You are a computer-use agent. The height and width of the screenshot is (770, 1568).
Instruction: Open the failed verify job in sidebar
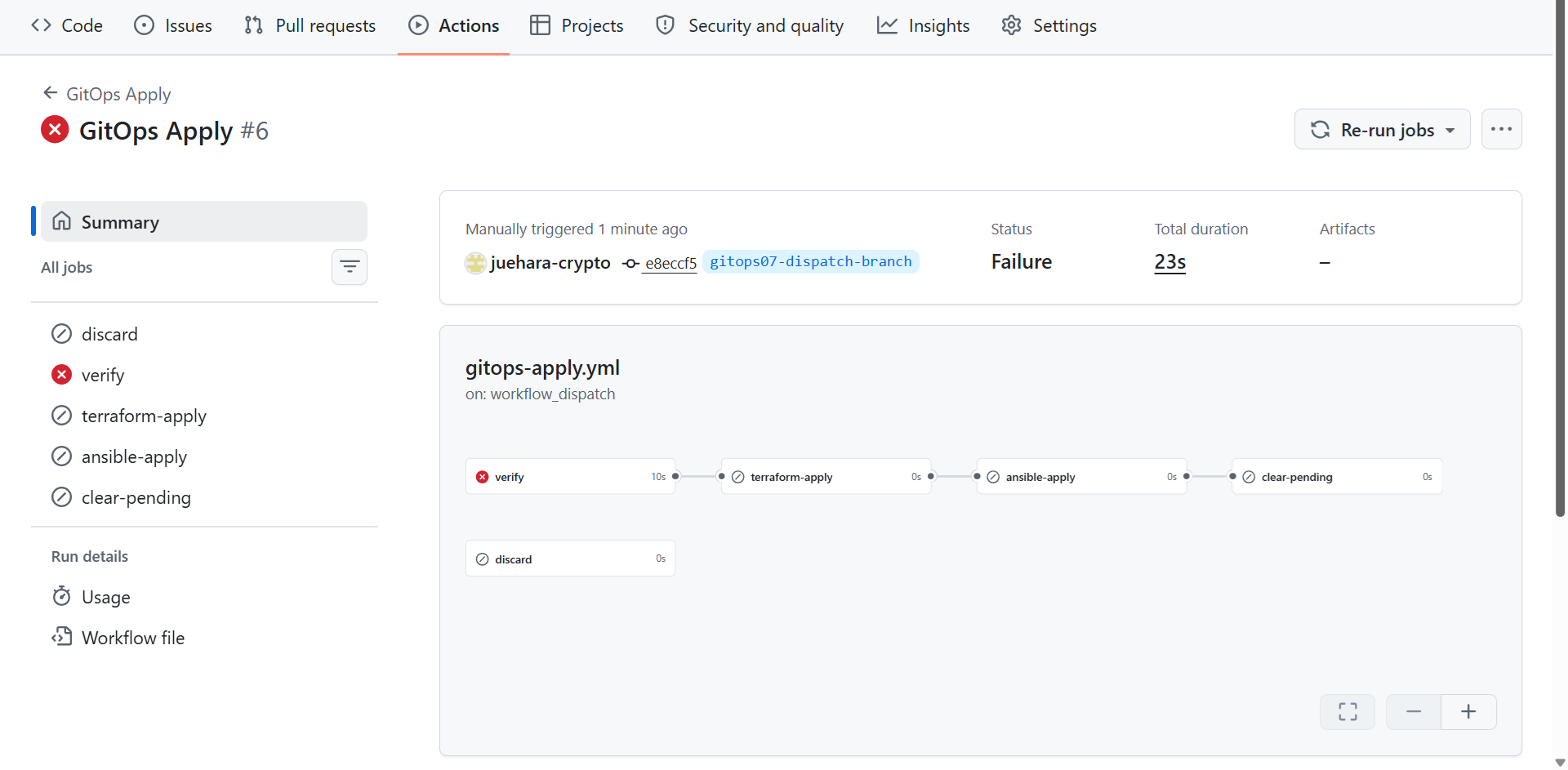(204, 375)
